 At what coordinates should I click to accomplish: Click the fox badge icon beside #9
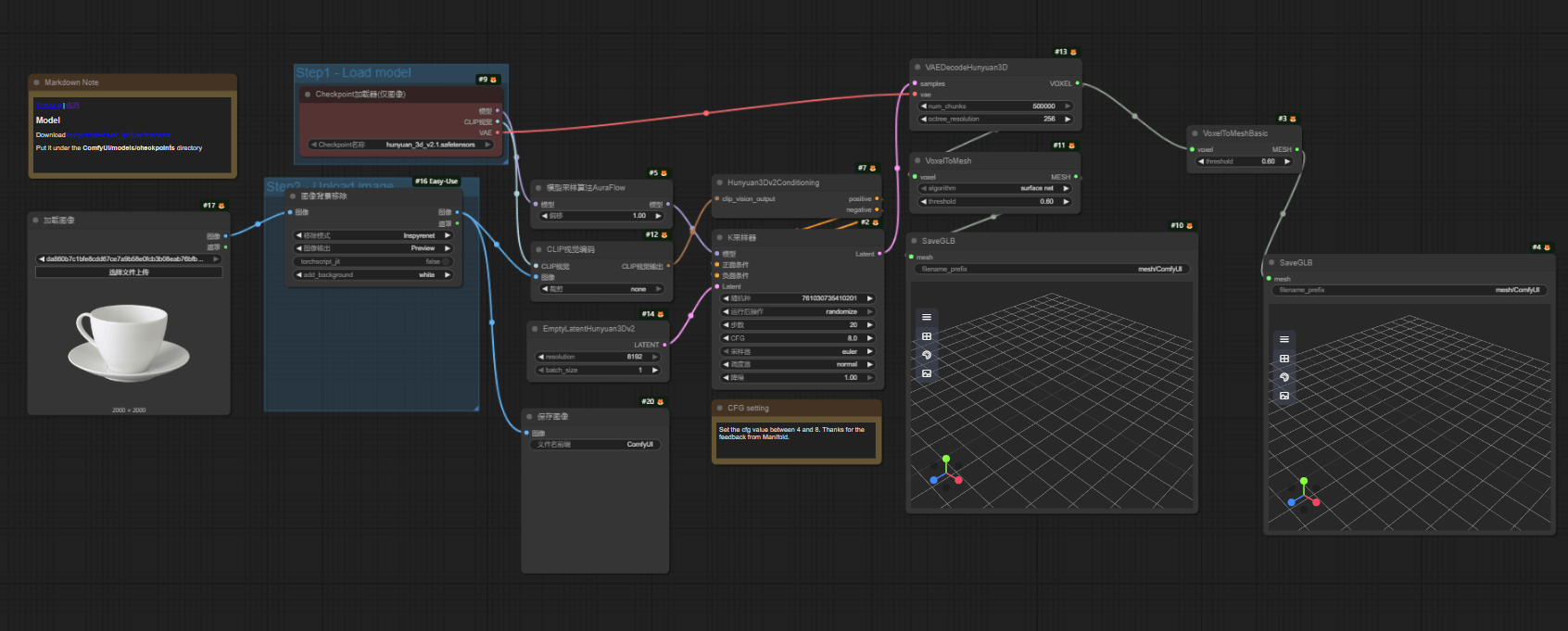click(493, 80)
